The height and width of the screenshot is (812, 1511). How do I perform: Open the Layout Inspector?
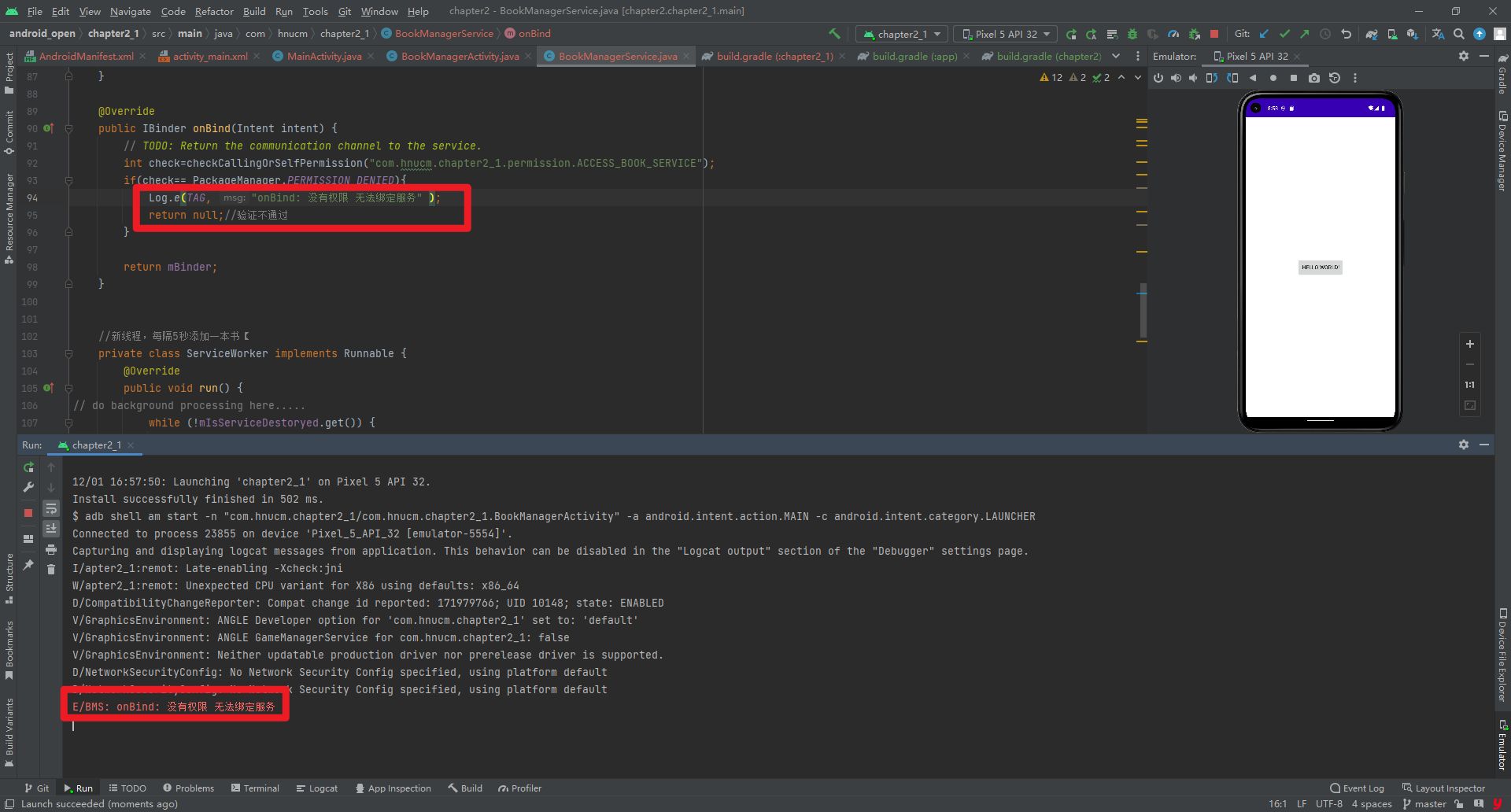(1443, 788)
